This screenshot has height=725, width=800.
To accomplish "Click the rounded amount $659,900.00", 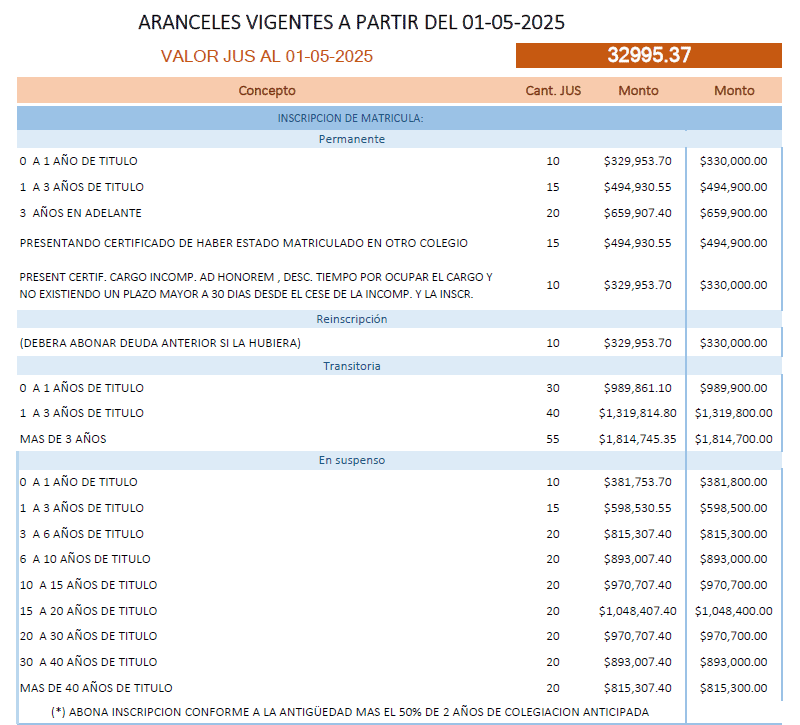I will (733, 213).
